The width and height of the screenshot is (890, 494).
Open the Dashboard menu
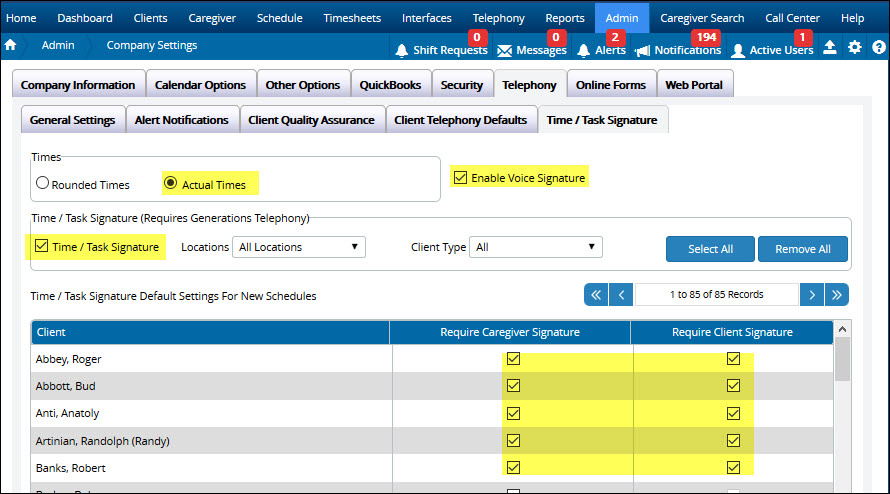[85, 18]
